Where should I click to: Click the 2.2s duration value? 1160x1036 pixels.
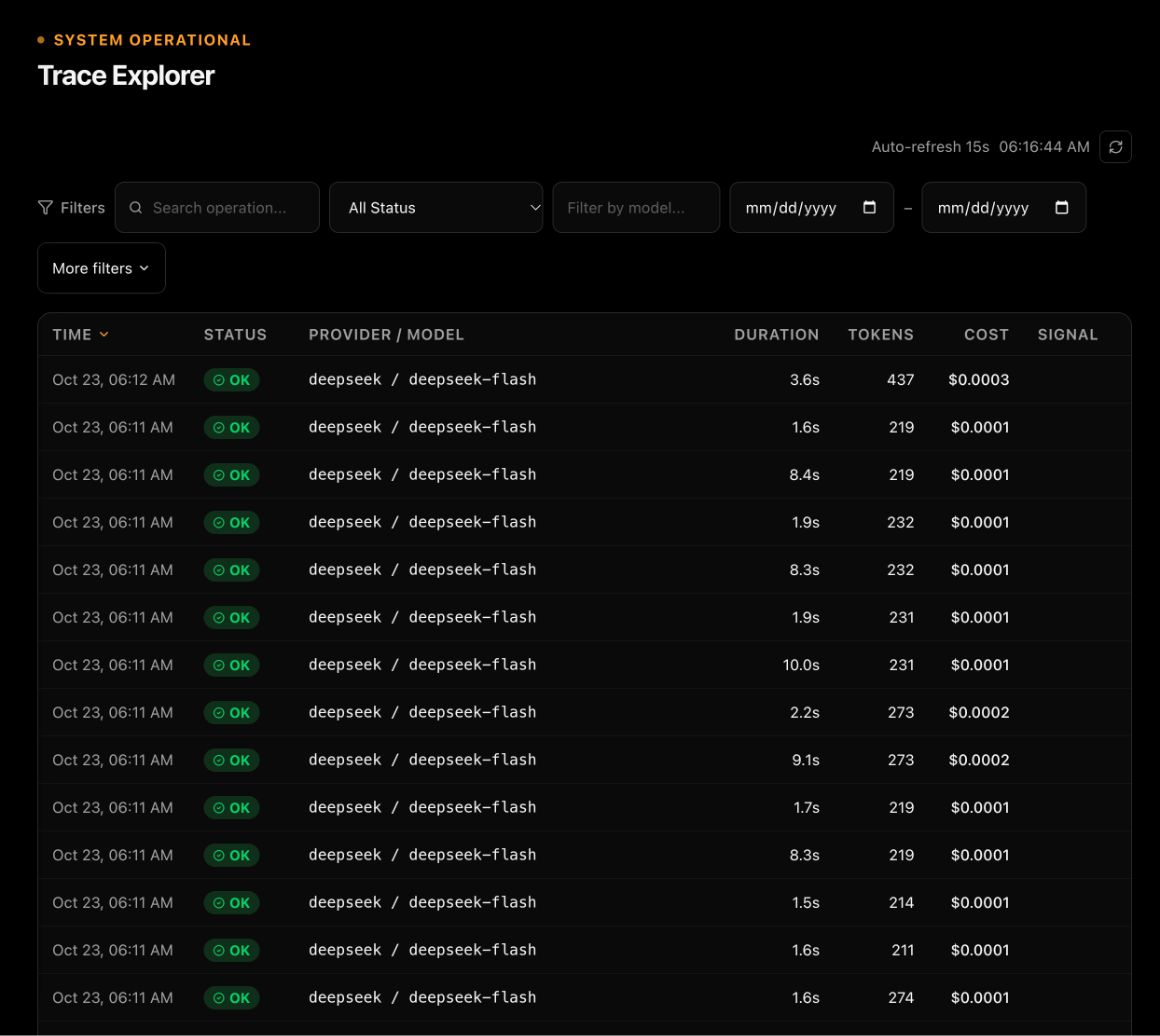pos(805,713)
